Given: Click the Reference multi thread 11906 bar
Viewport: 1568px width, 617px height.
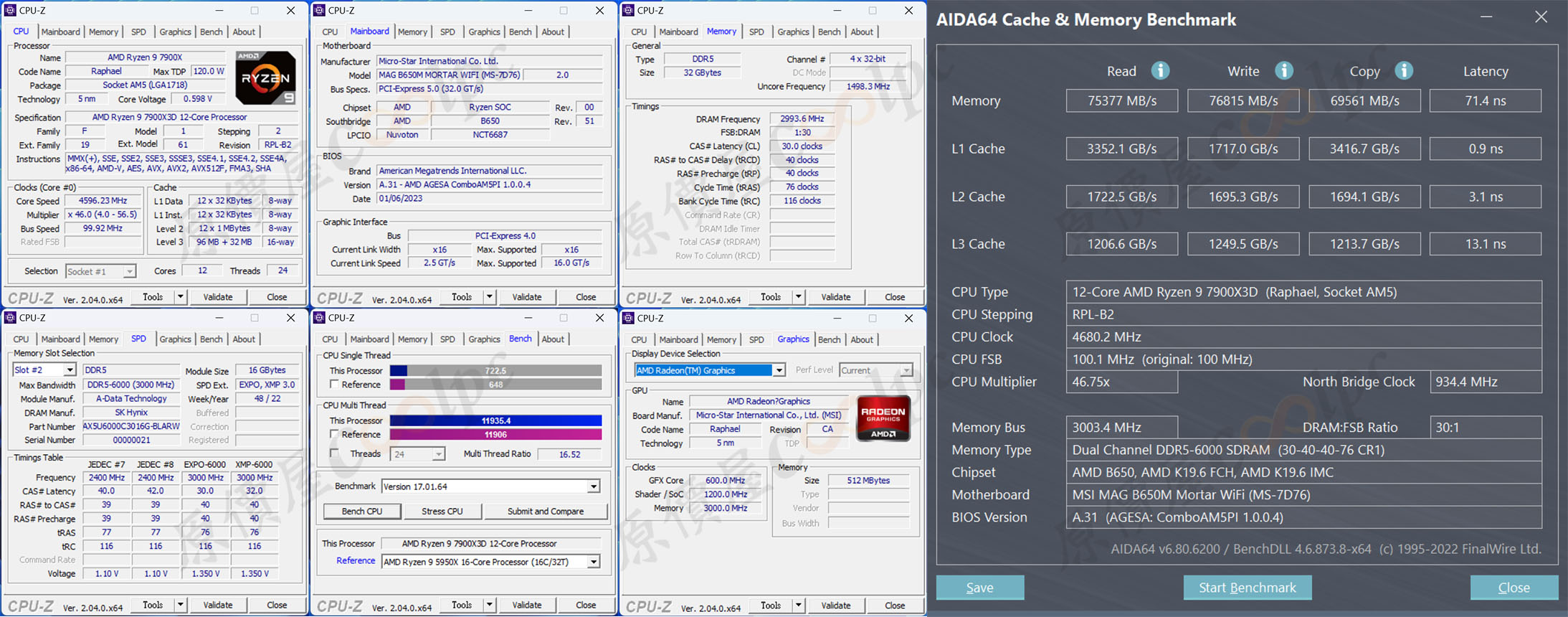Looking at the screenshot, I should pyautogui.click(x=495, y=434).
